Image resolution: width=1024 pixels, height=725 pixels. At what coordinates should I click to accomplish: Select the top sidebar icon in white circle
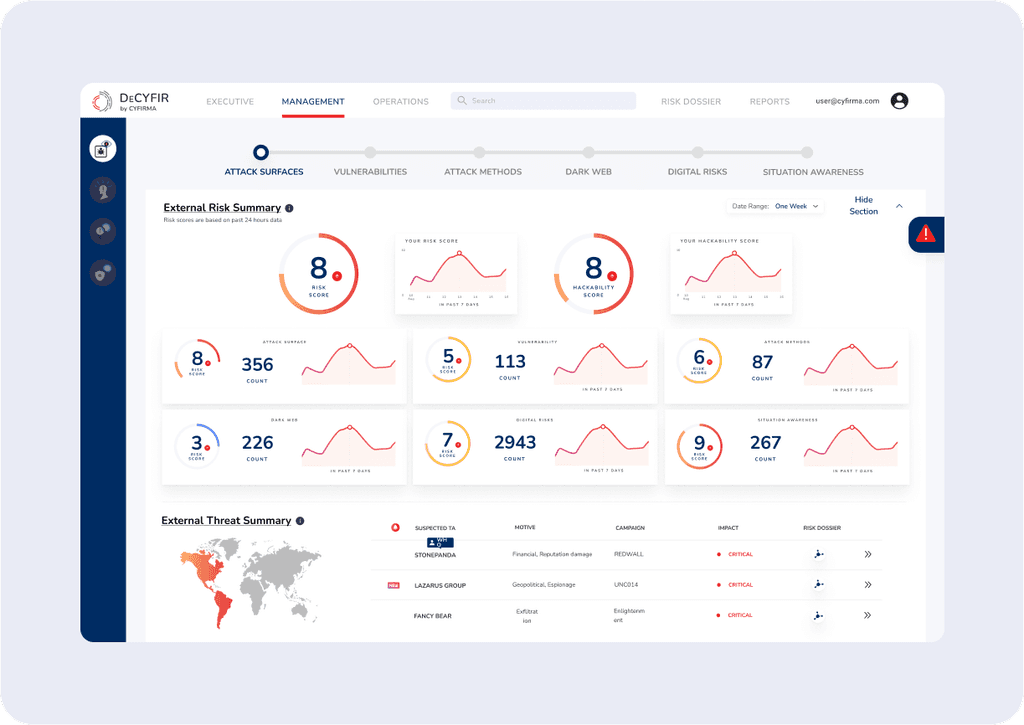click(103, 149)
